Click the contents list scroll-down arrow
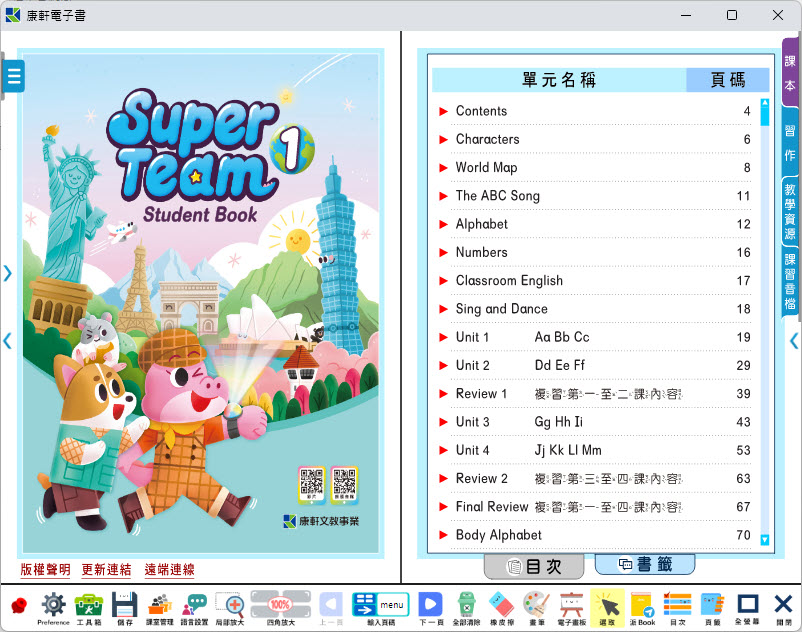This screenshot has height=632, width=802. click(x=765, y=539)
